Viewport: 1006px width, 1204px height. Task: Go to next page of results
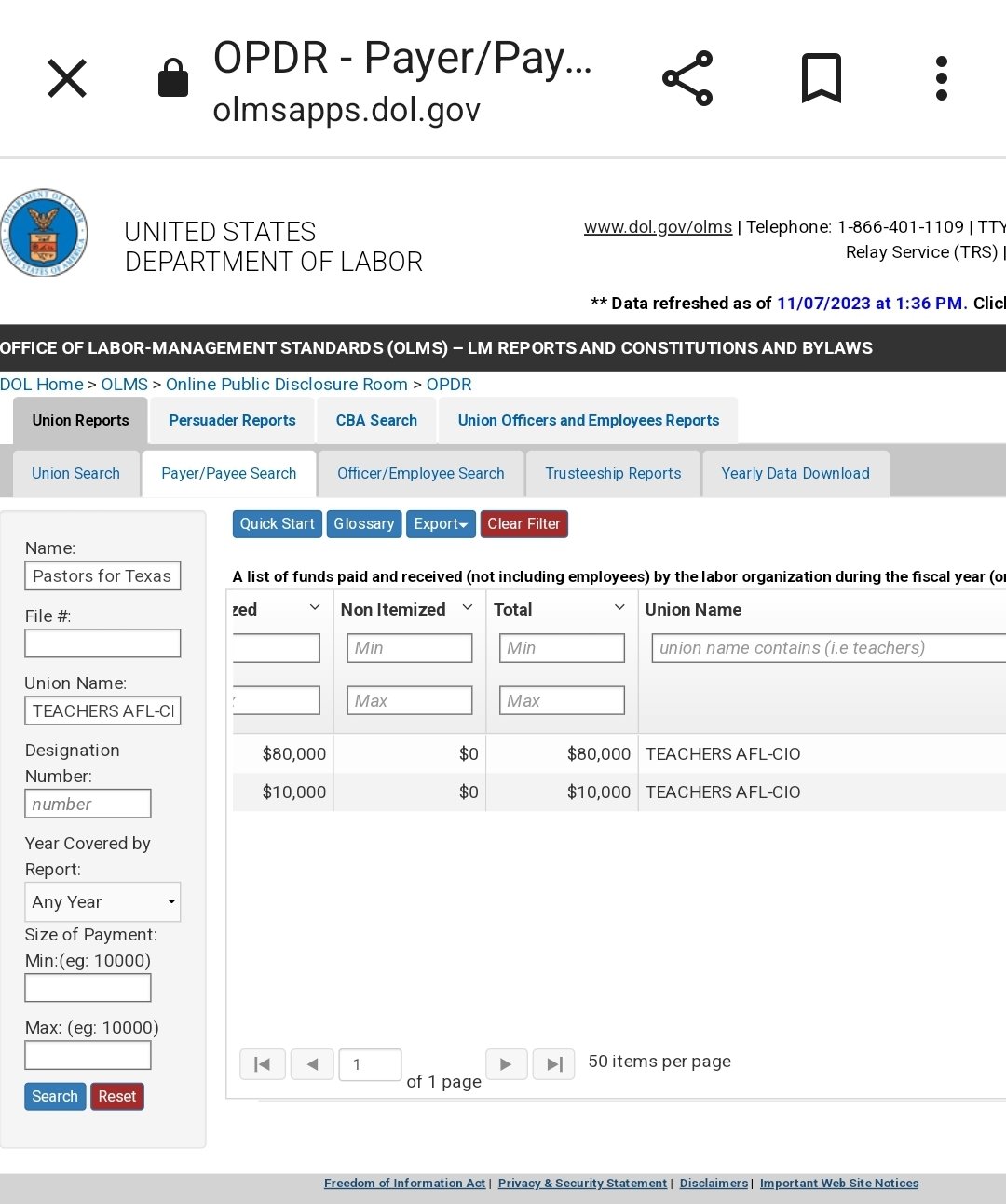[x=506, y=1064]
